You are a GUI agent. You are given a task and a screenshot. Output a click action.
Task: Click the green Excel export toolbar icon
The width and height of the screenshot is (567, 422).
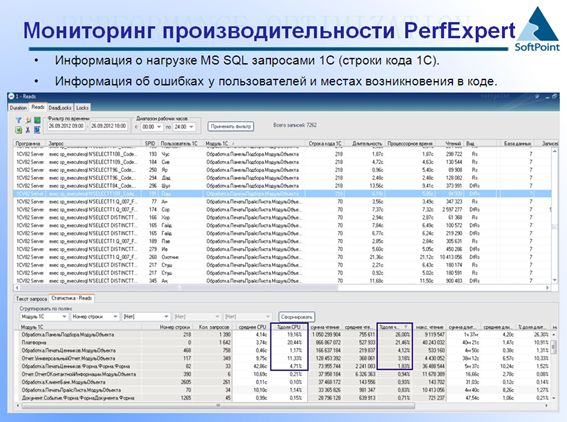coord(18,130)
